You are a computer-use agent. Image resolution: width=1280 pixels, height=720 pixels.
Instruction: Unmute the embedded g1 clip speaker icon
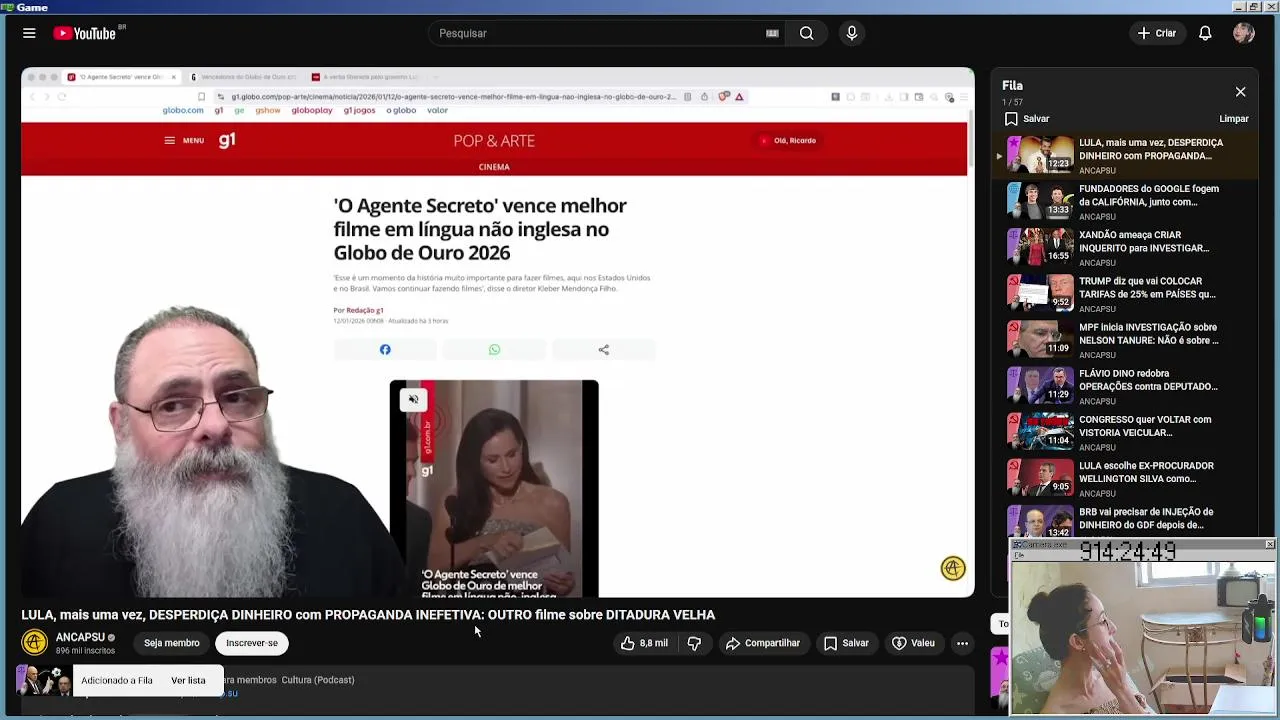(x=413, y=399)
